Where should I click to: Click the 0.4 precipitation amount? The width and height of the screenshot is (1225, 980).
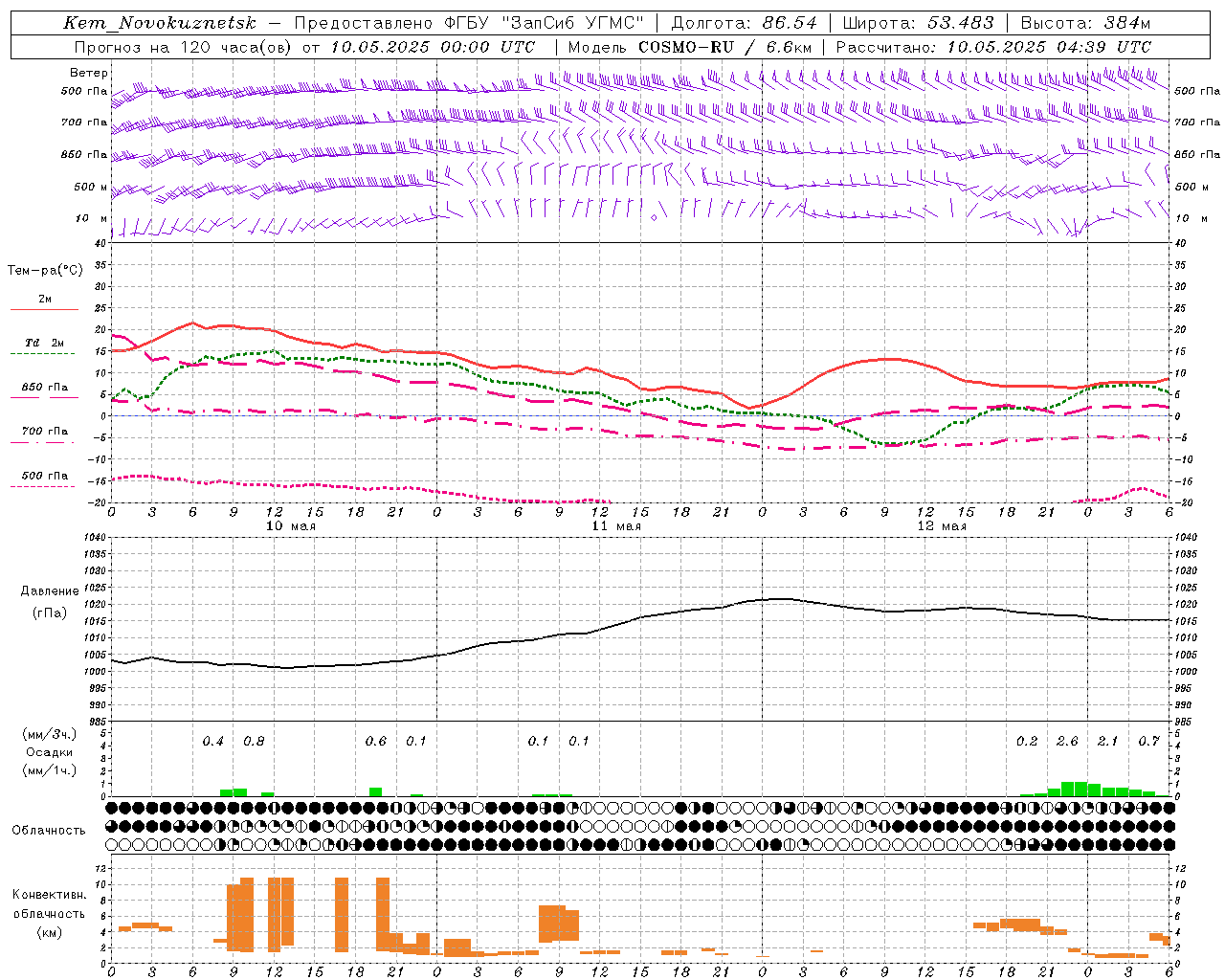[x=212, y=742]
